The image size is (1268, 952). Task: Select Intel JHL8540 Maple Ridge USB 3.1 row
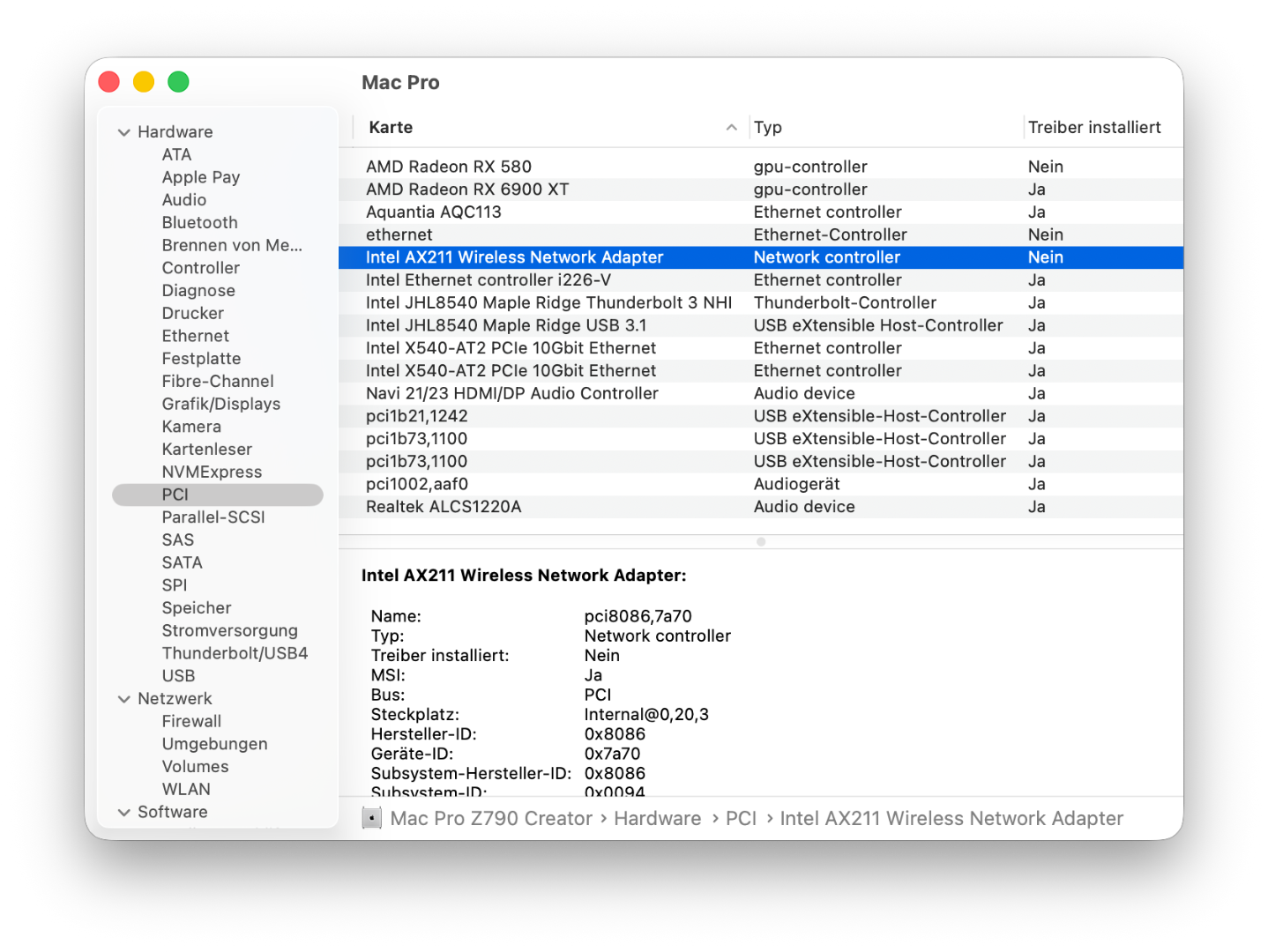tap(761, 325)
